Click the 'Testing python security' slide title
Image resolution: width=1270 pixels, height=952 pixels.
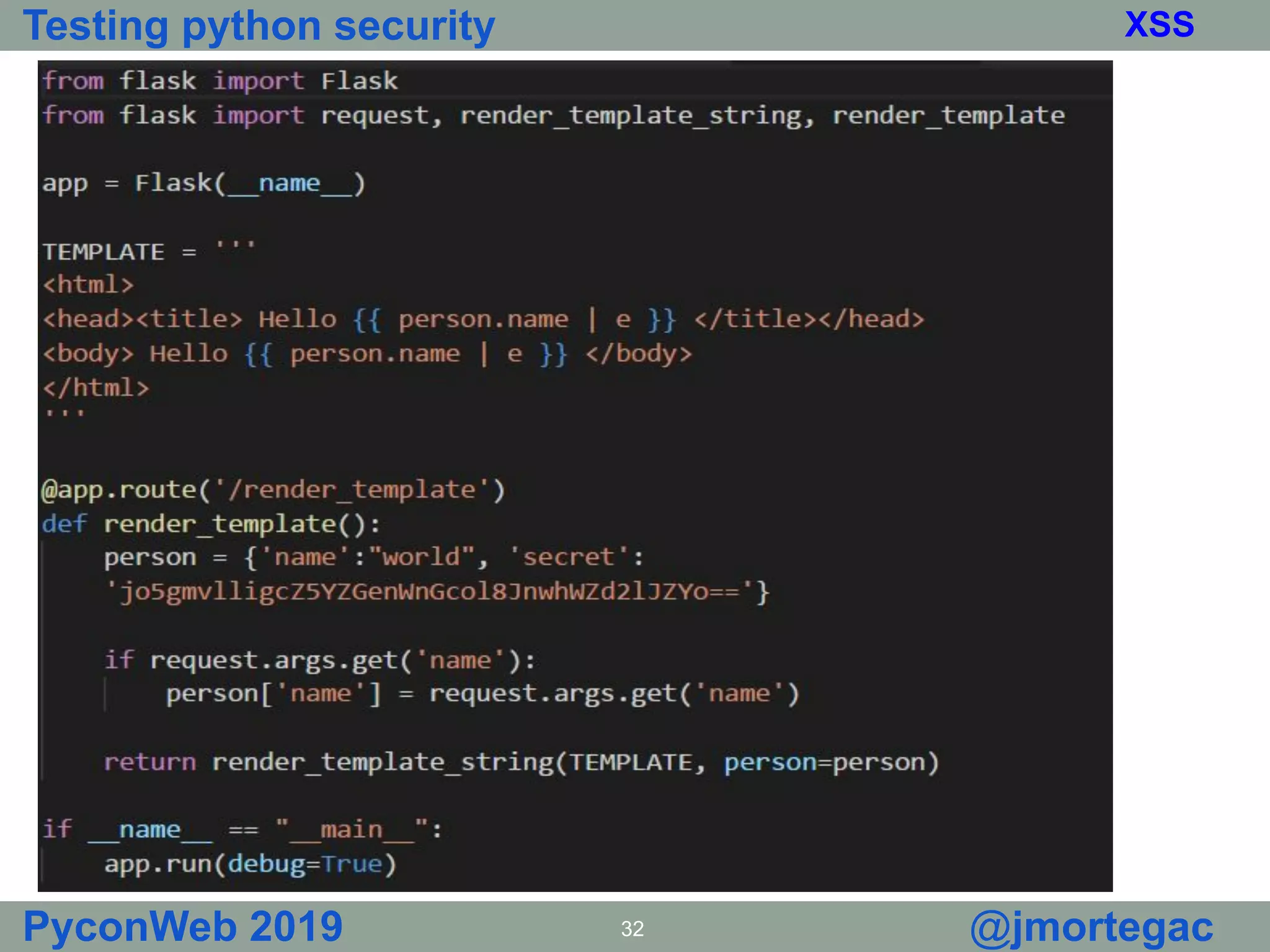[259, 26]
